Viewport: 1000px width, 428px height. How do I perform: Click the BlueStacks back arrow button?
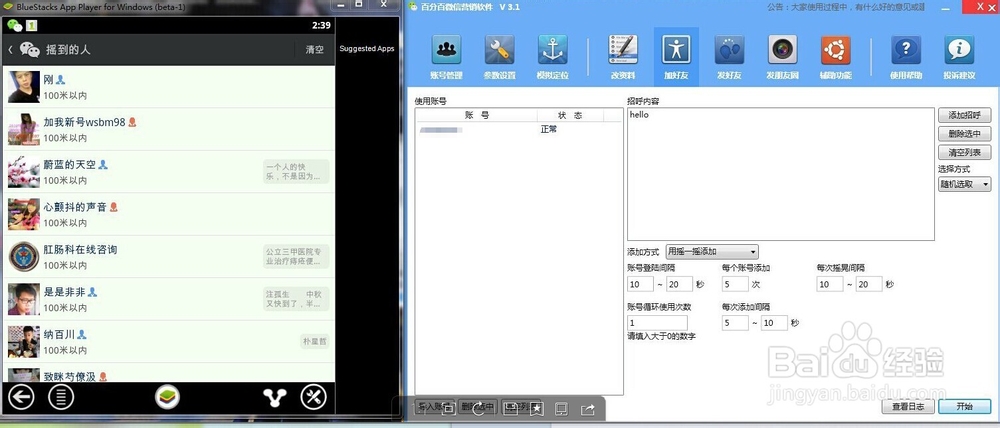click(x=21, y=397)
